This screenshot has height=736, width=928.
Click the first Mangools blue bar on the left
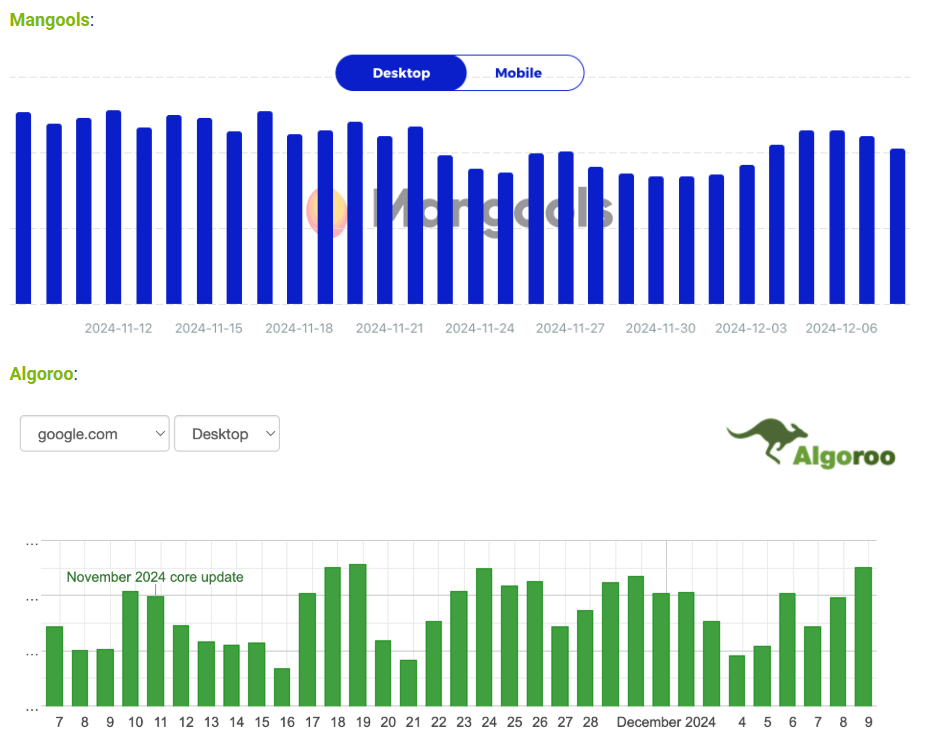23,208
